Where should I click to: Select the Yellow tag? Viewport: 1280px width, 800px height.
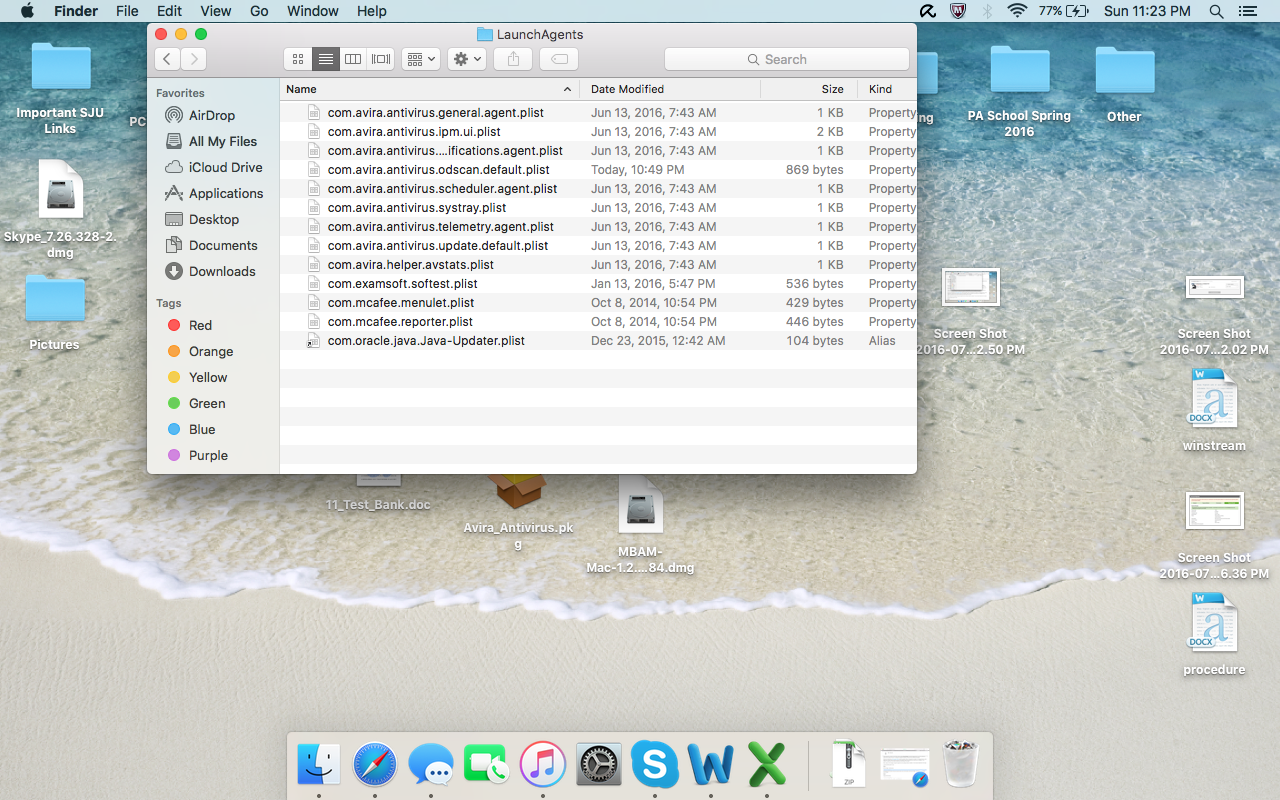coord(200,377)
